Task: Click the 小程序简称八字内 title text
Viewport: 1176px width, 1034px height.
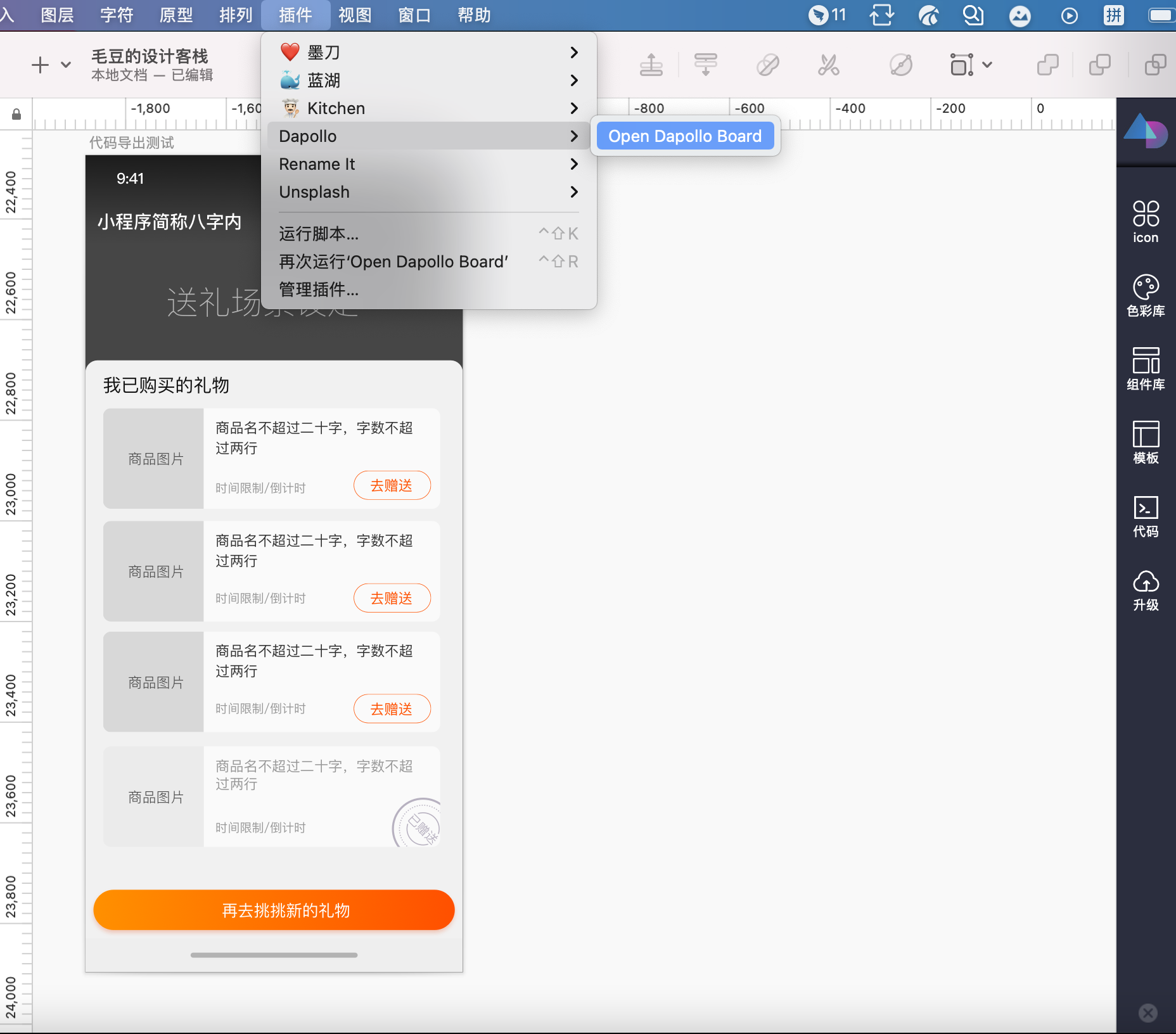Action: 170,222
